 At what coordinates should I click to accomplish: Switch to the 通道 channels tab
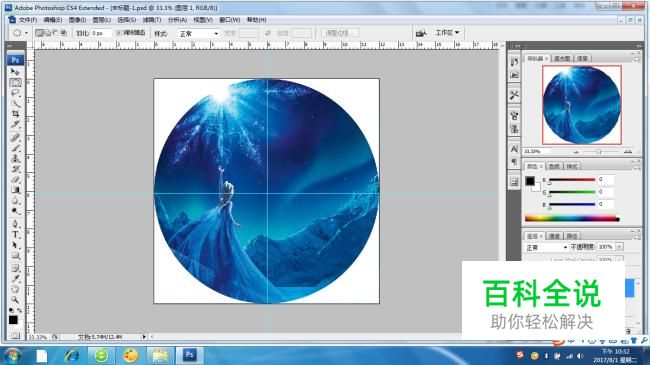coord(554,236)
